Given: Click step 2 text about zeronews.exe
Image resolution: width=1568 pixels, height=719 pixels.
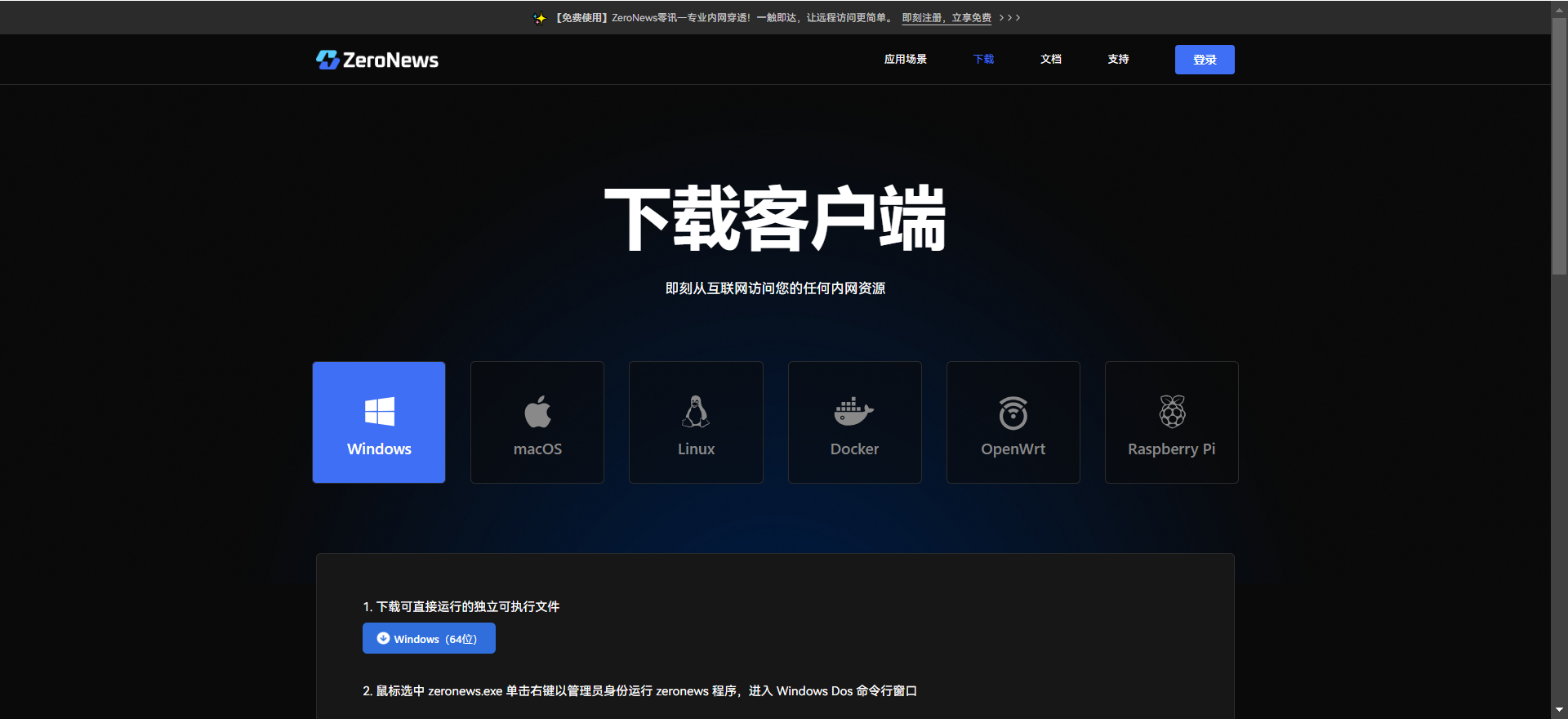Looking at the screenshot, I should pyautogui.click(x=639, y=690).
